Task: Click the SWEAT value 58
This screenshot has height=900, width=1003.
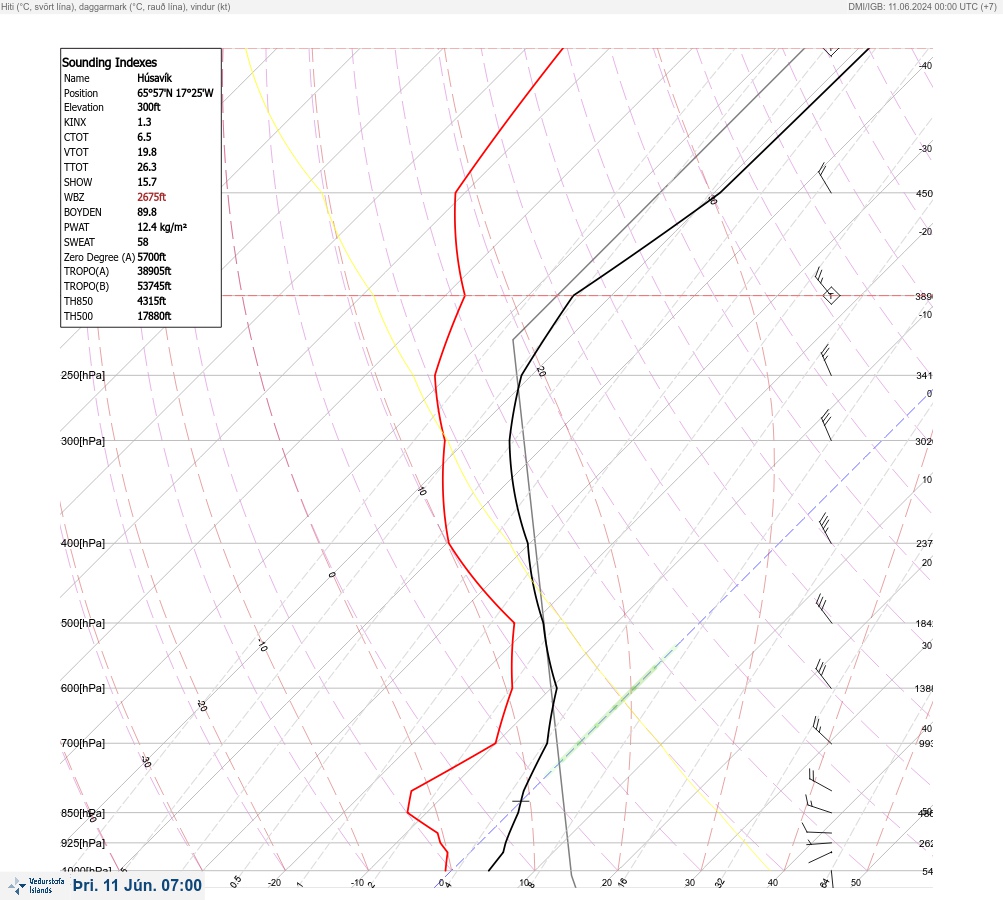Action: point(143,242)
